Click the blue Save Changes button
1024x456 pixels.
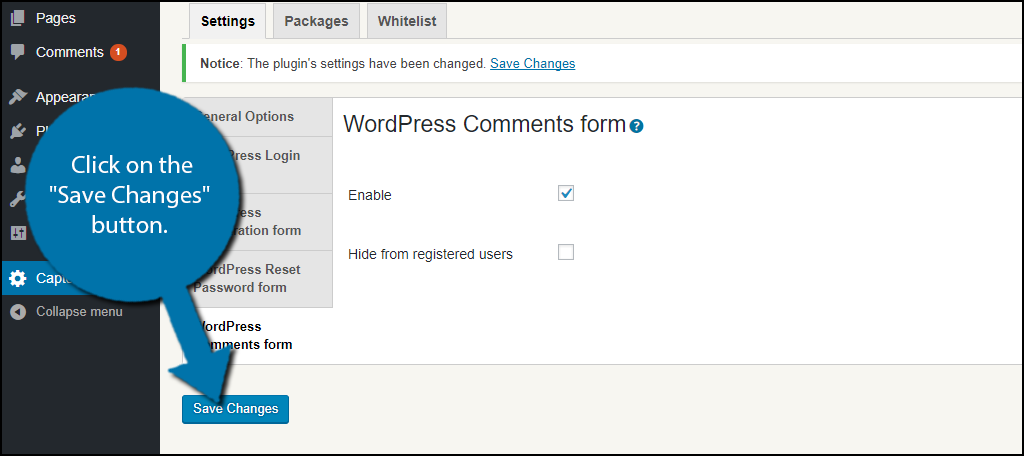pos(235,409)
